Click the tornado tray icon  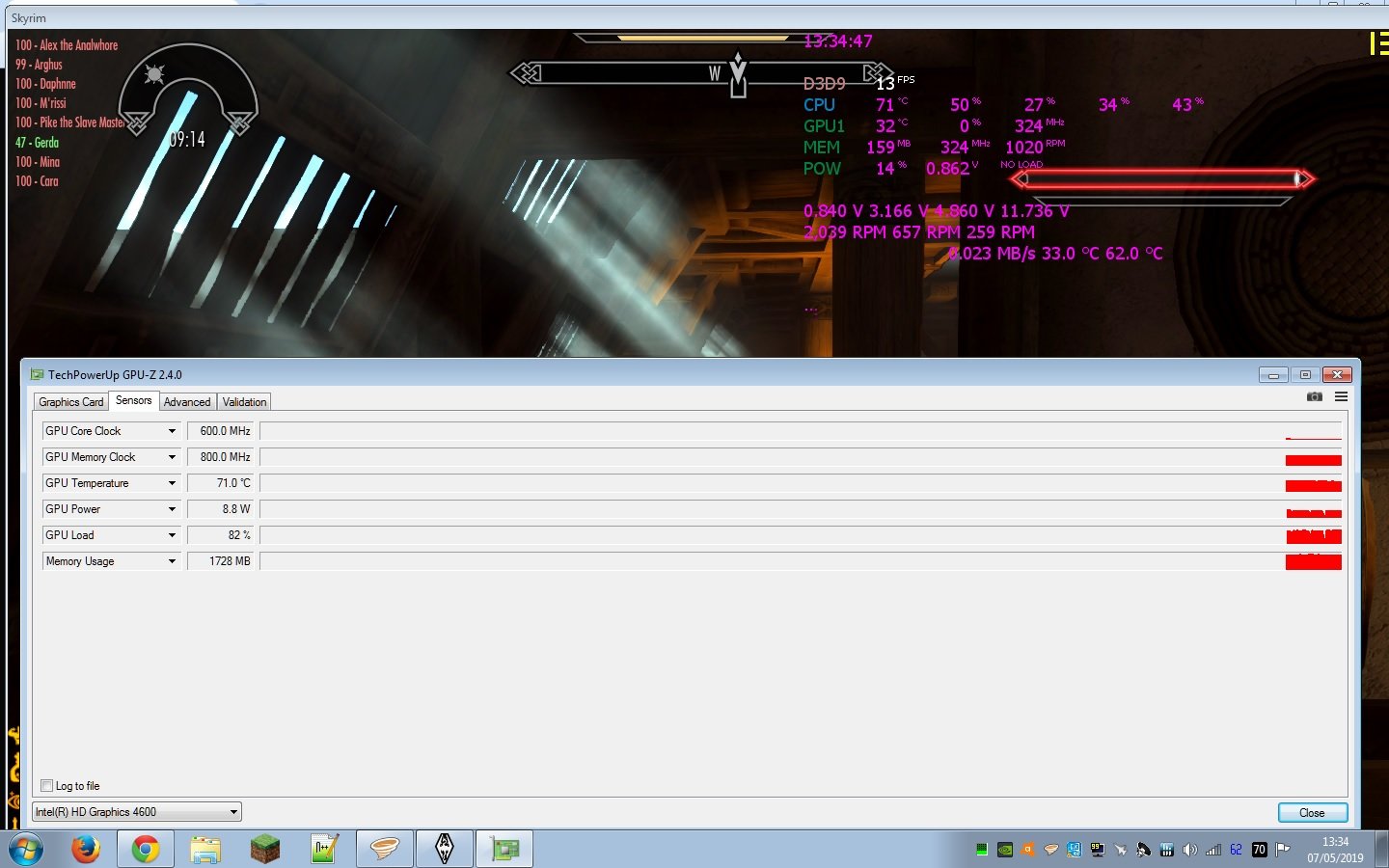click(x=1051, y=850)
